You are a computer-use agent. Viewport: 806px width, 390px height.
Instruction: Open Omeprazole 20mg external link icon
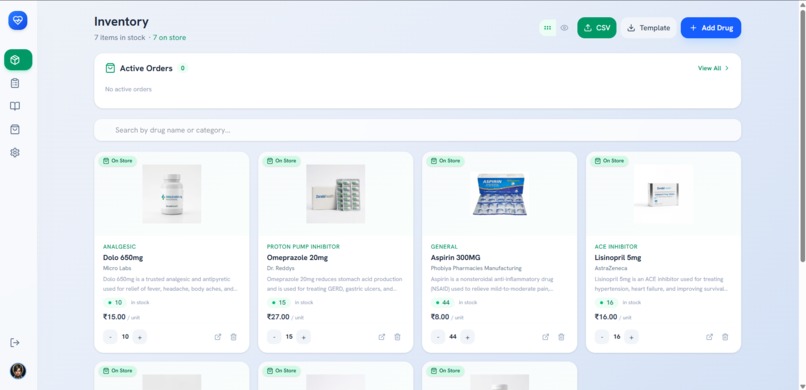382,337
